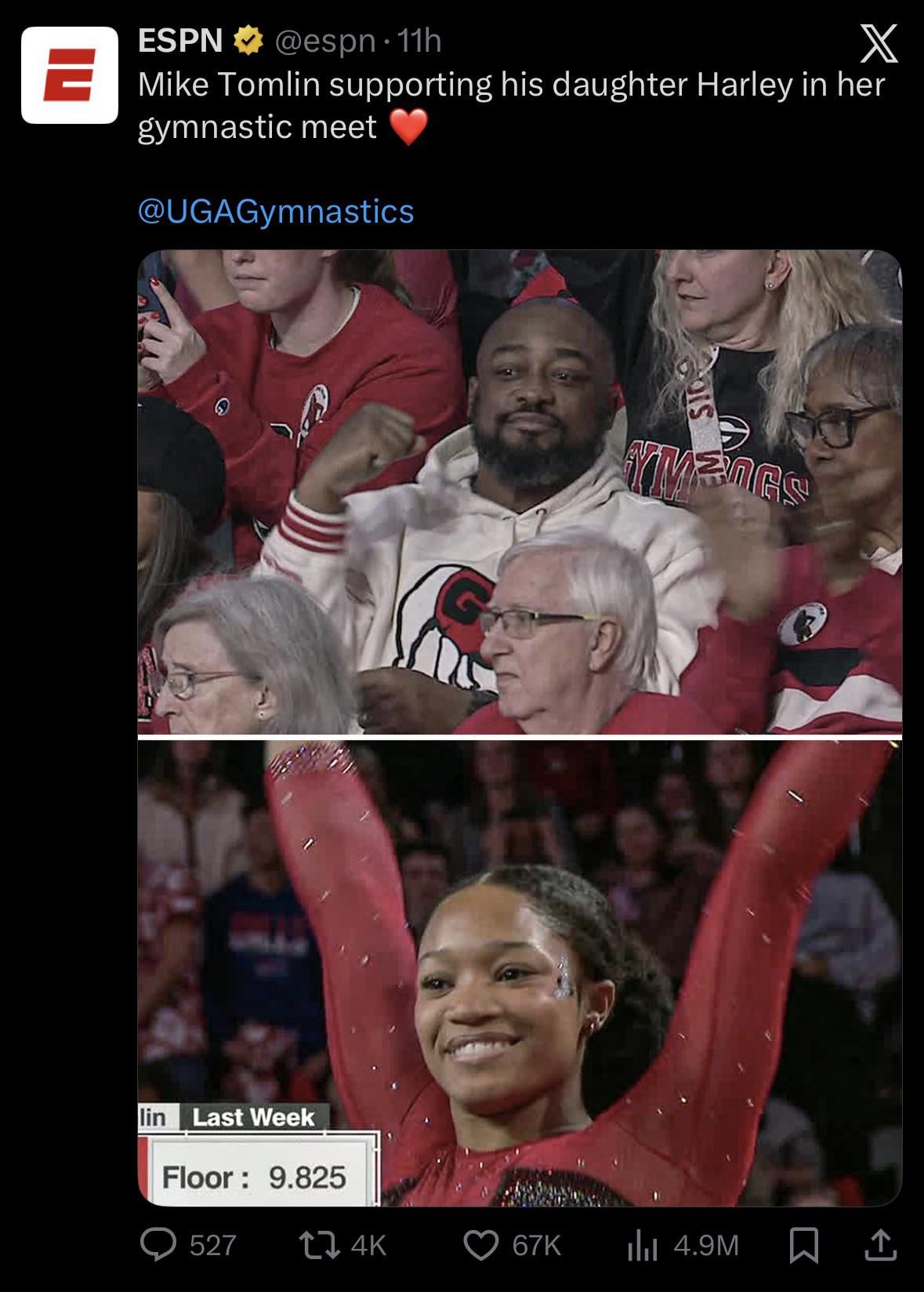Click the 4K reposts count
This screenshot has height=1292, width=924.
pyautogui.click(x=369, y=1245)
